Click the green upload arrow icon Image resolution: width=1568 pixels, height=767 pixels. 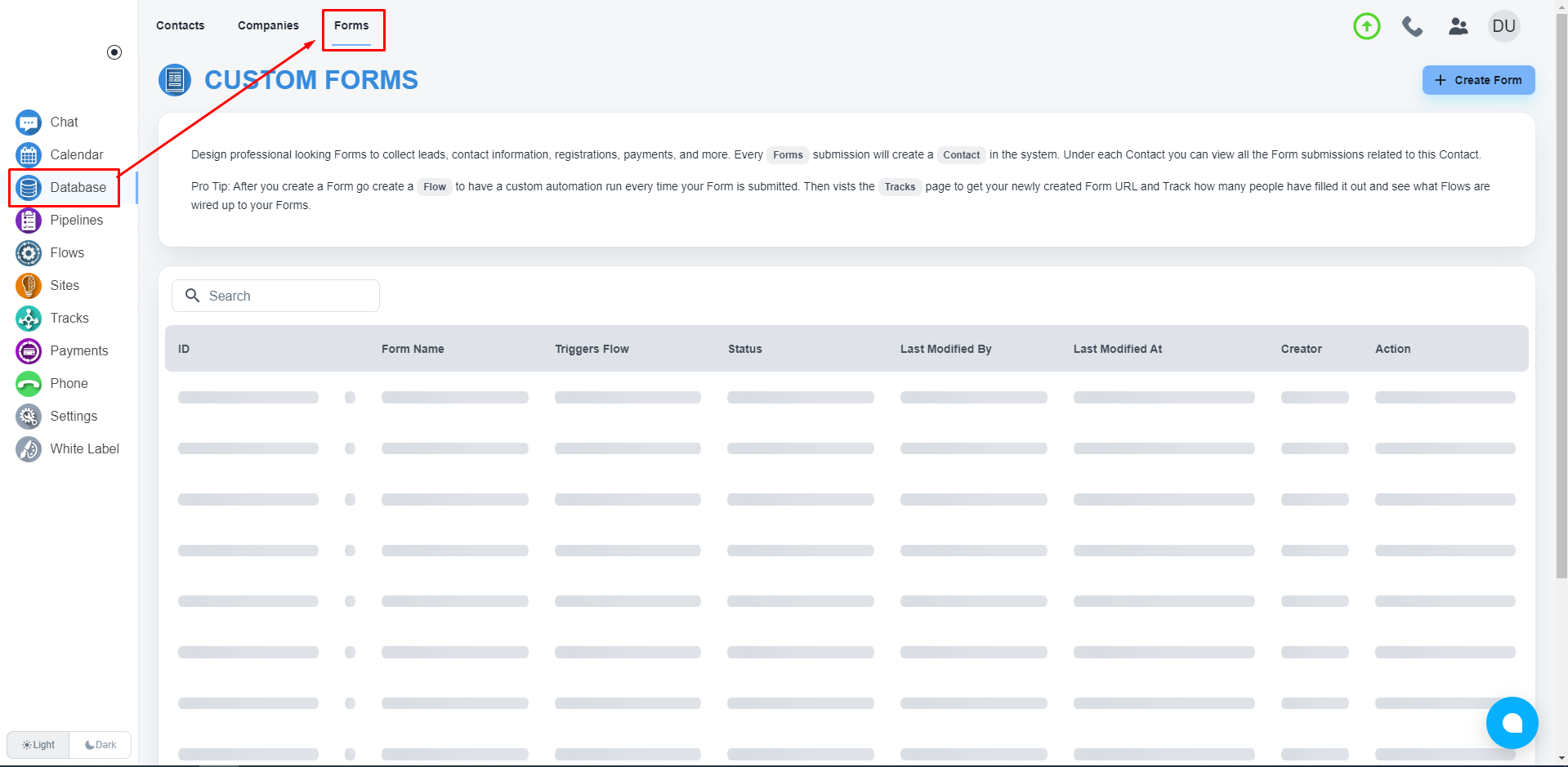(1366, 26)
